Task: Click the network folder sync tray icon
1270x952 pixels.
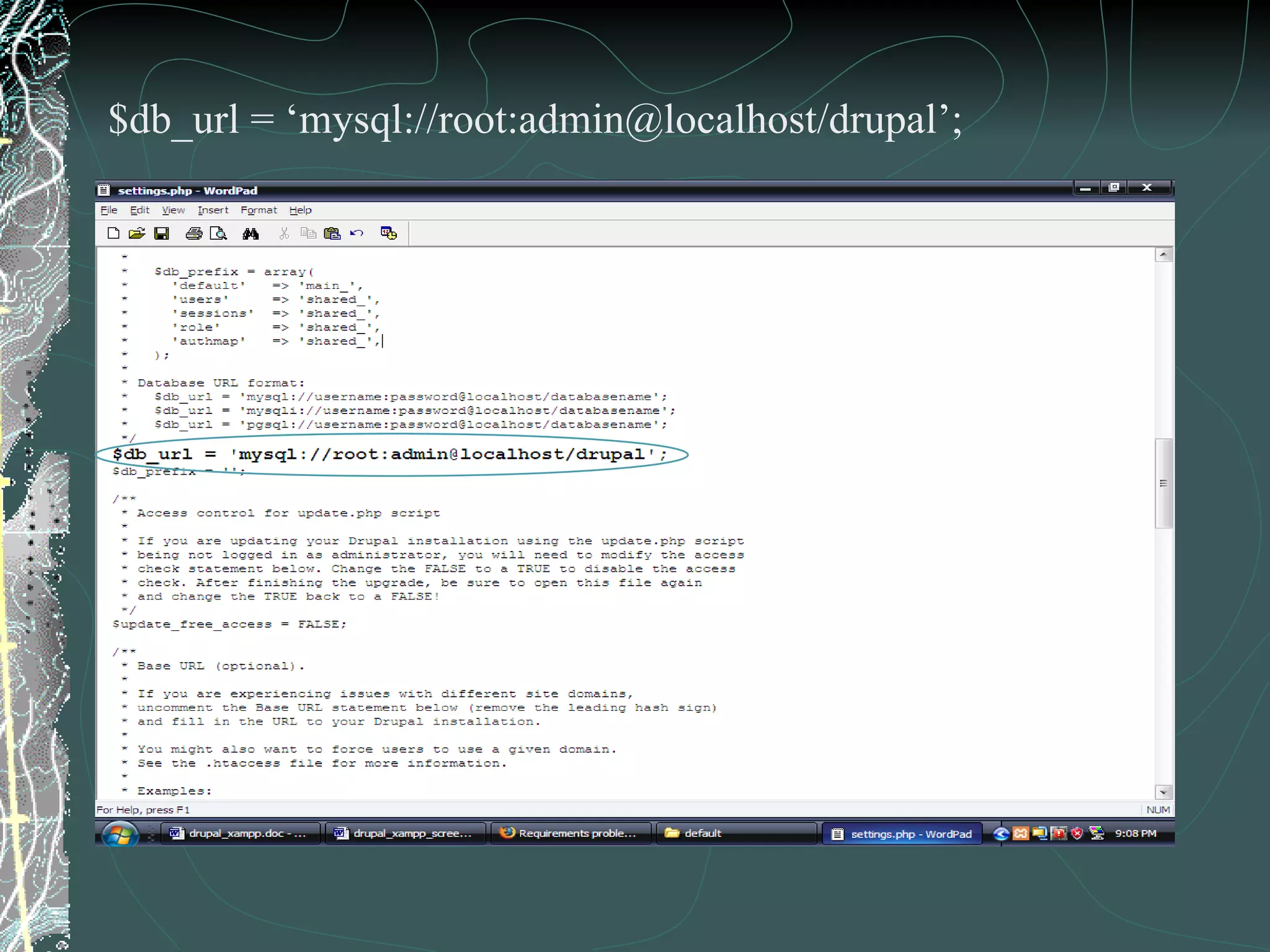Action: [1040, 834]
